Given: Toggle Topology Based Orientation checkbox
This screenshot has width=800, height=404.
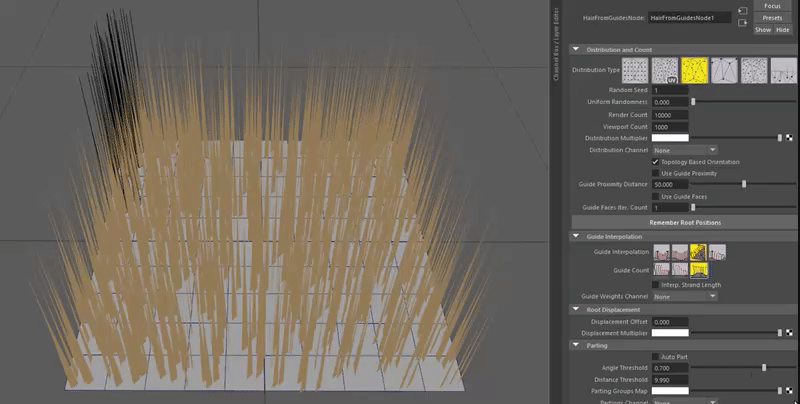Looking at the screenshot, I should tap(655, 161).
